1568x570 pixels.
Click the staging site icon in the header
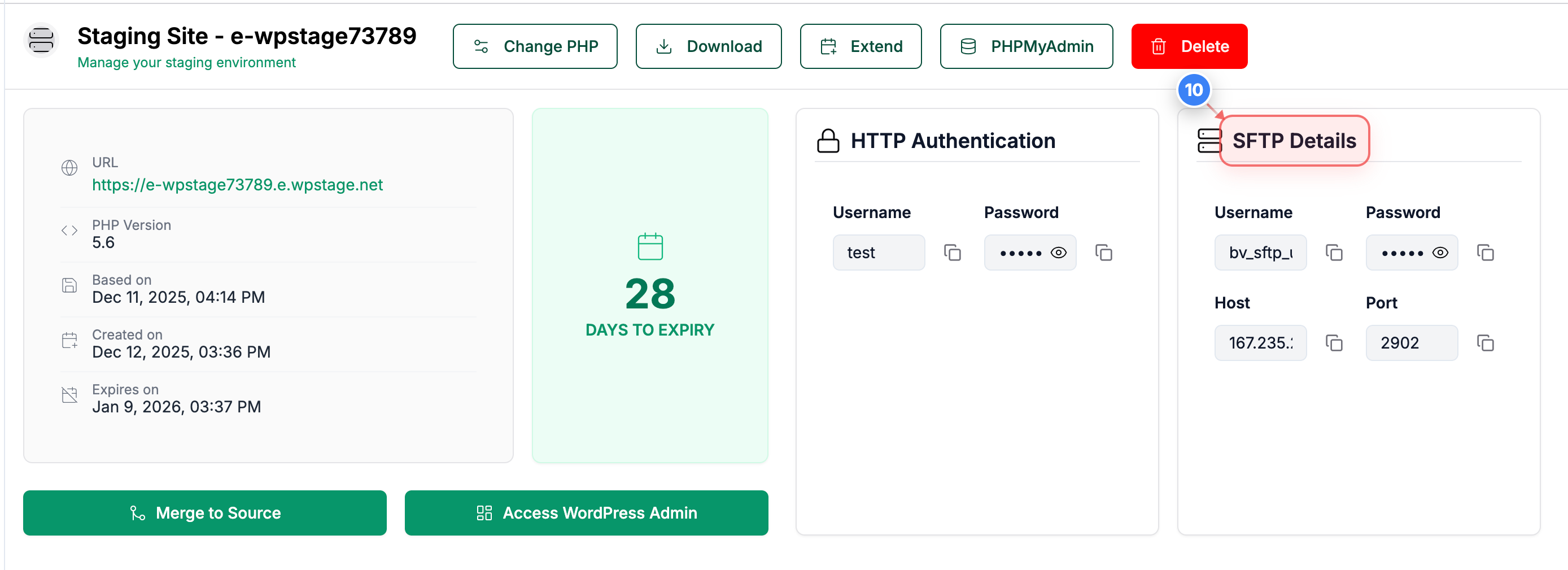tap(40, 40)
